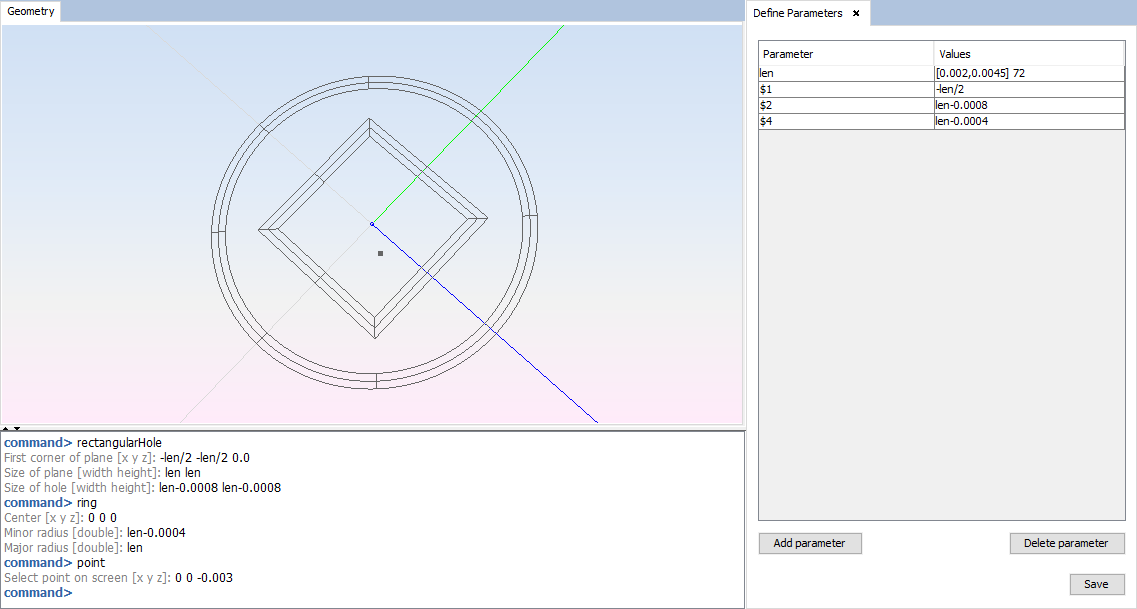Edit the len-0.0008 value cell

1028,105
